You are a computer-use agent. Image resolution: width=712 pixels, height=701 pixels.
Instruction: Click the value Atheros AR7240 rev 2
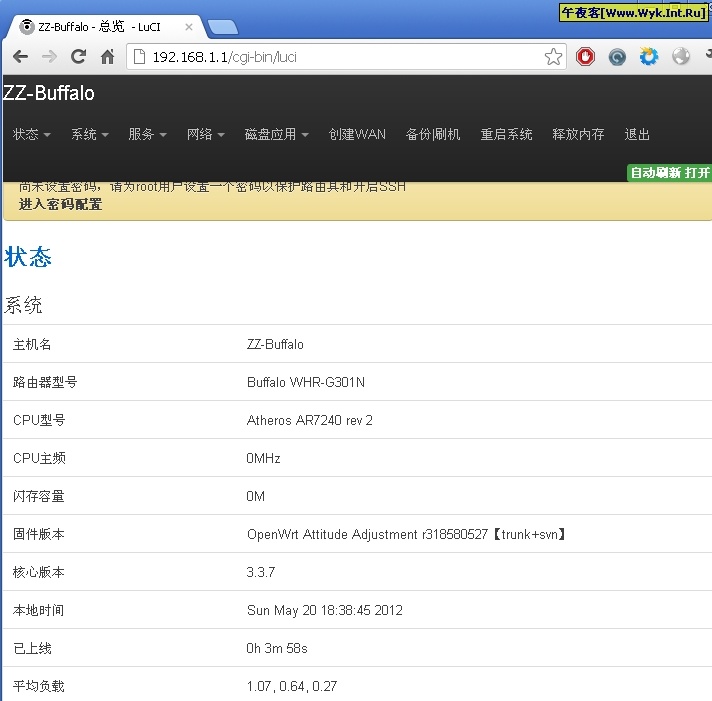point(310,420)
